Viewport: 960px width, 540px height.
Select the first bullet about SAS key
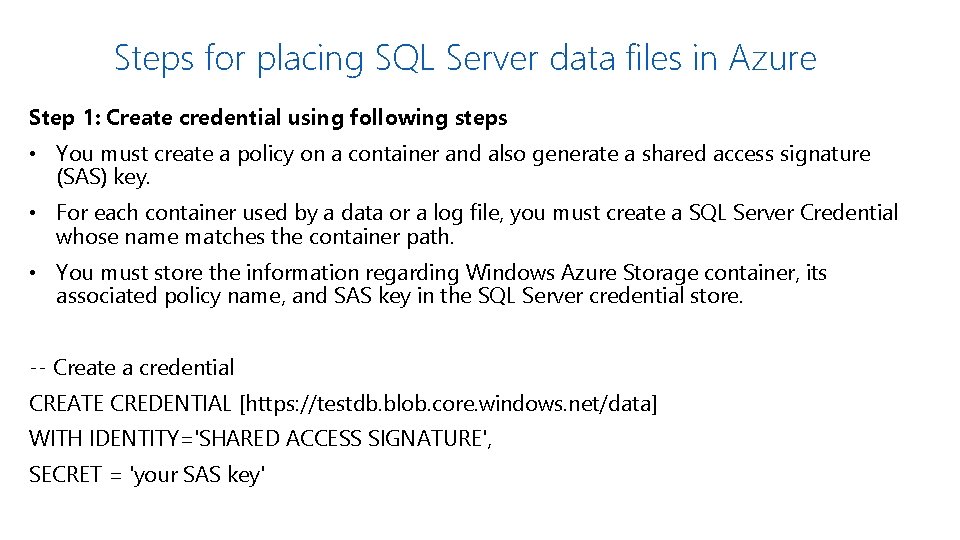coord(463,165)
